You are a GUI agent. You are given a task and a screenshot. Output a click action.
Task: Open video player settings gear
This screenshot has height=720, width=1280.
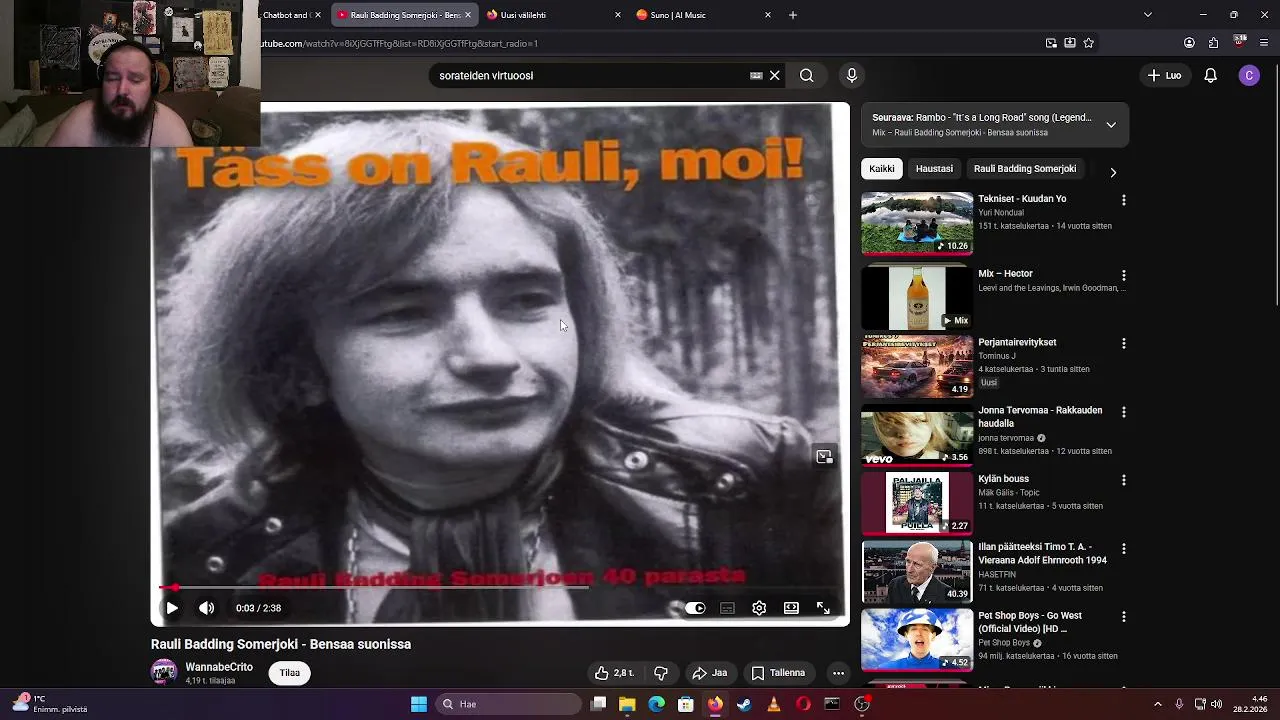759,608
